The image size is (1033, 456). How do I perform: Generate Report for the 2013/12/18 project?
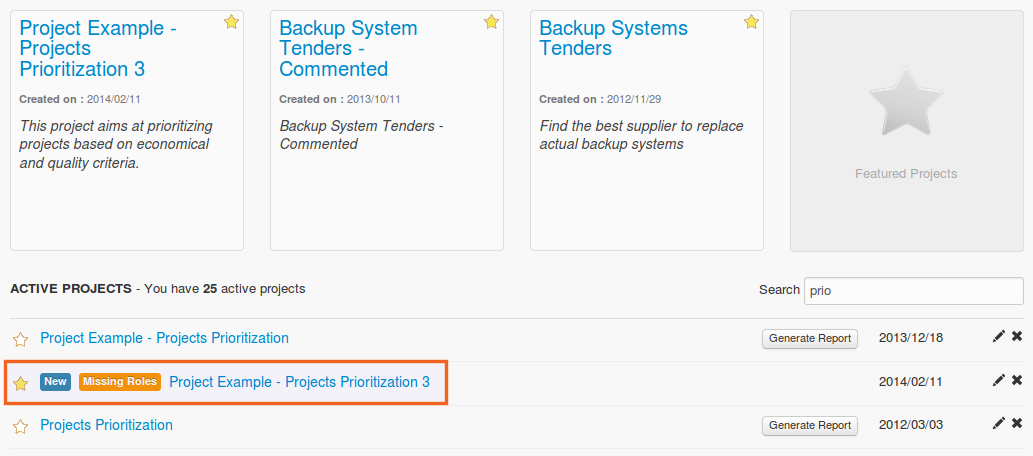(x=810, y=338)
